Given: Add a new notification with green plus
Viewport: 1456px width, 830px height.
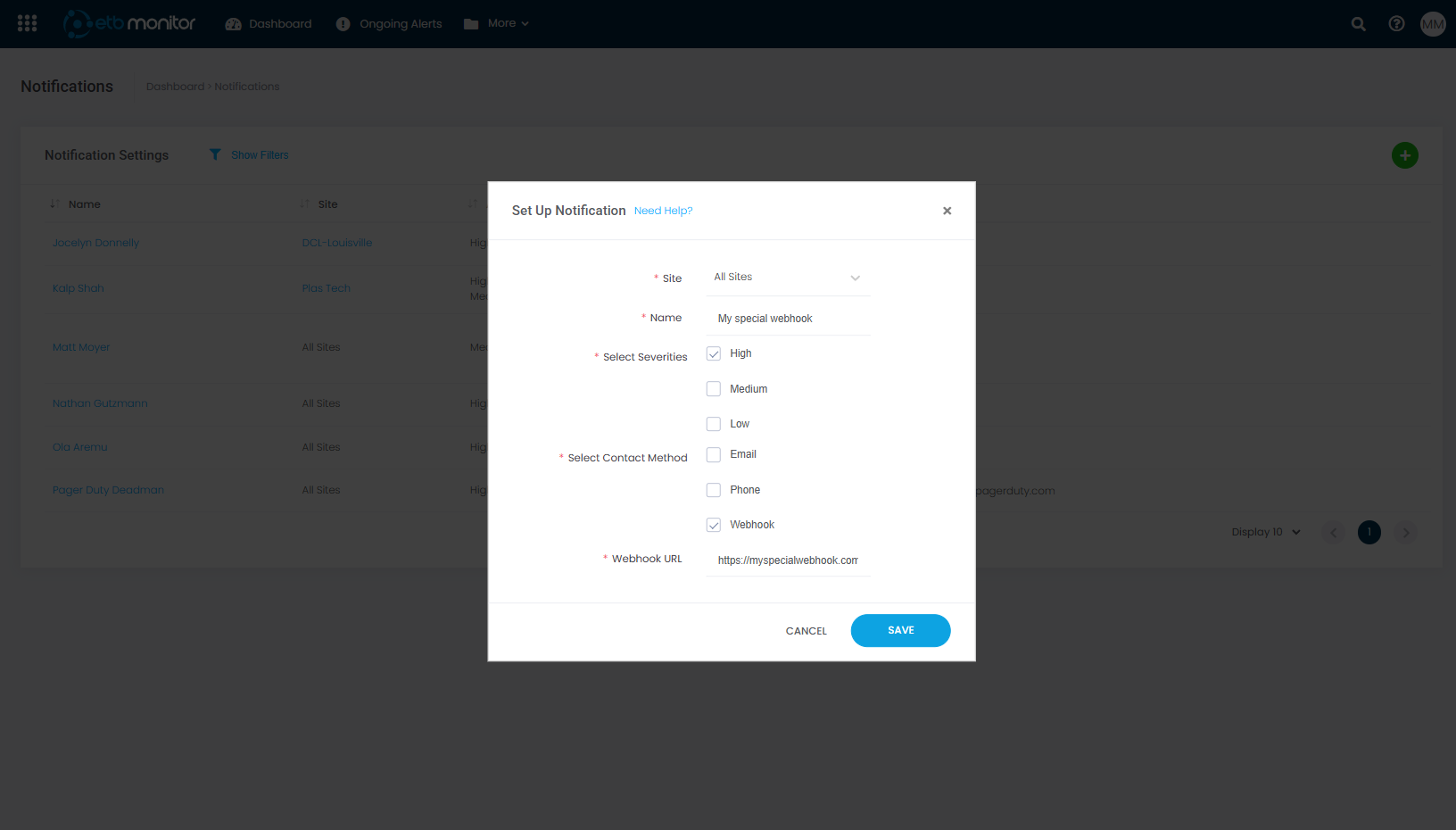Looking at the screenshot, I should pos(1405,155).
